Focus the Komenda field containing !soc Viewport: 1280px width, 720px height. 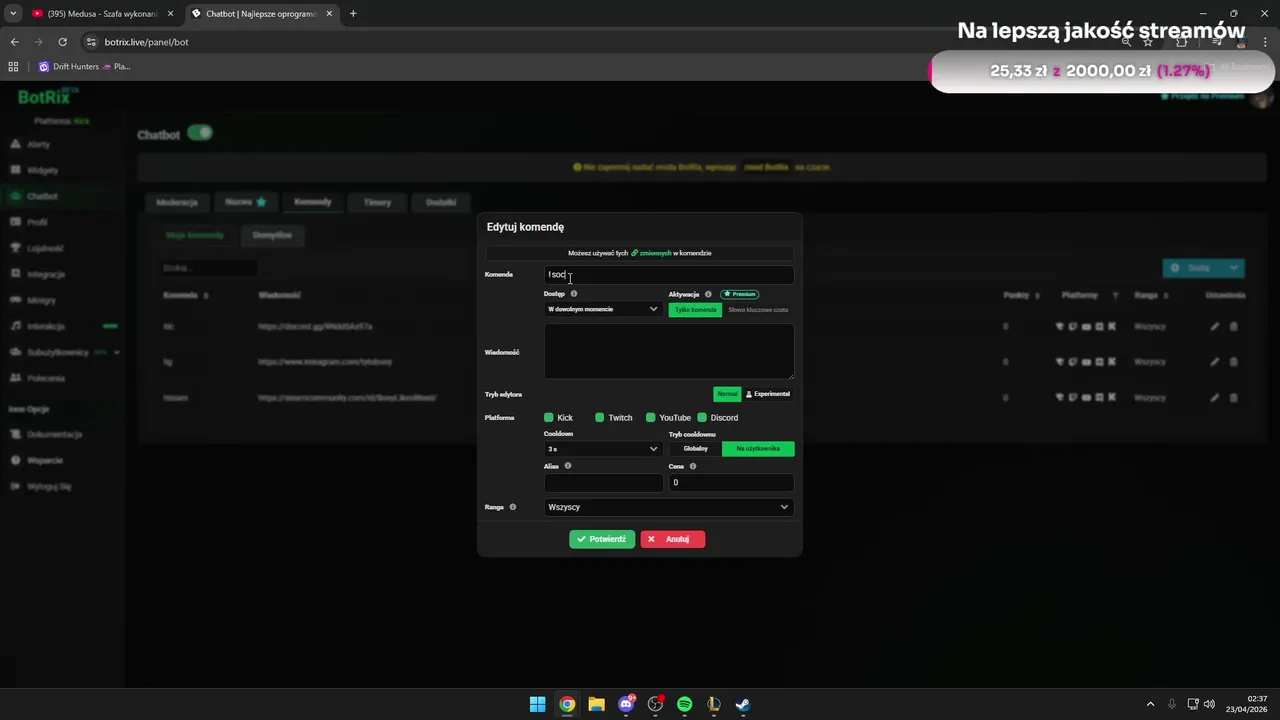(669, 274)
